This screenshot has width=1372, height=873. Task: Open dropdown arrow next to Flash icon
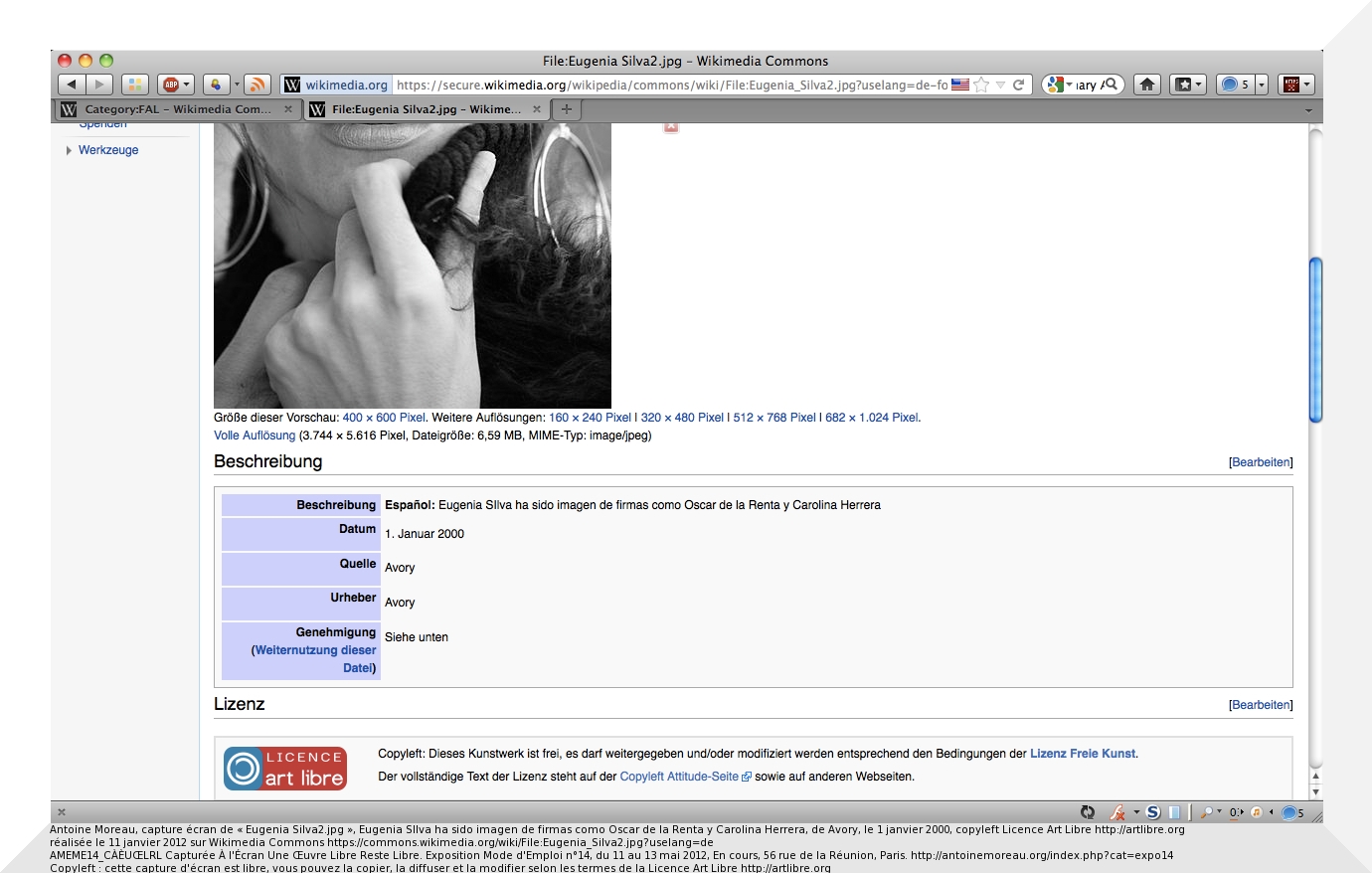pyautogui.click(x=1136, y=812)
